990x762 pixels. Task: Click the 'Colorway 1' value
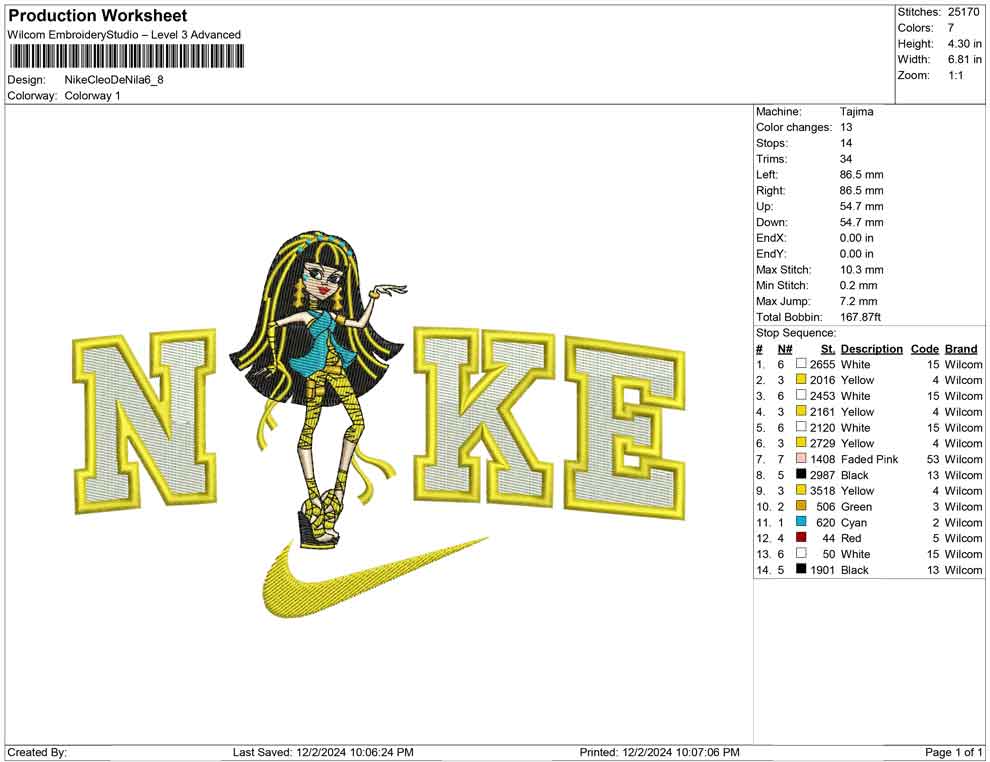[x=92, y=96]
